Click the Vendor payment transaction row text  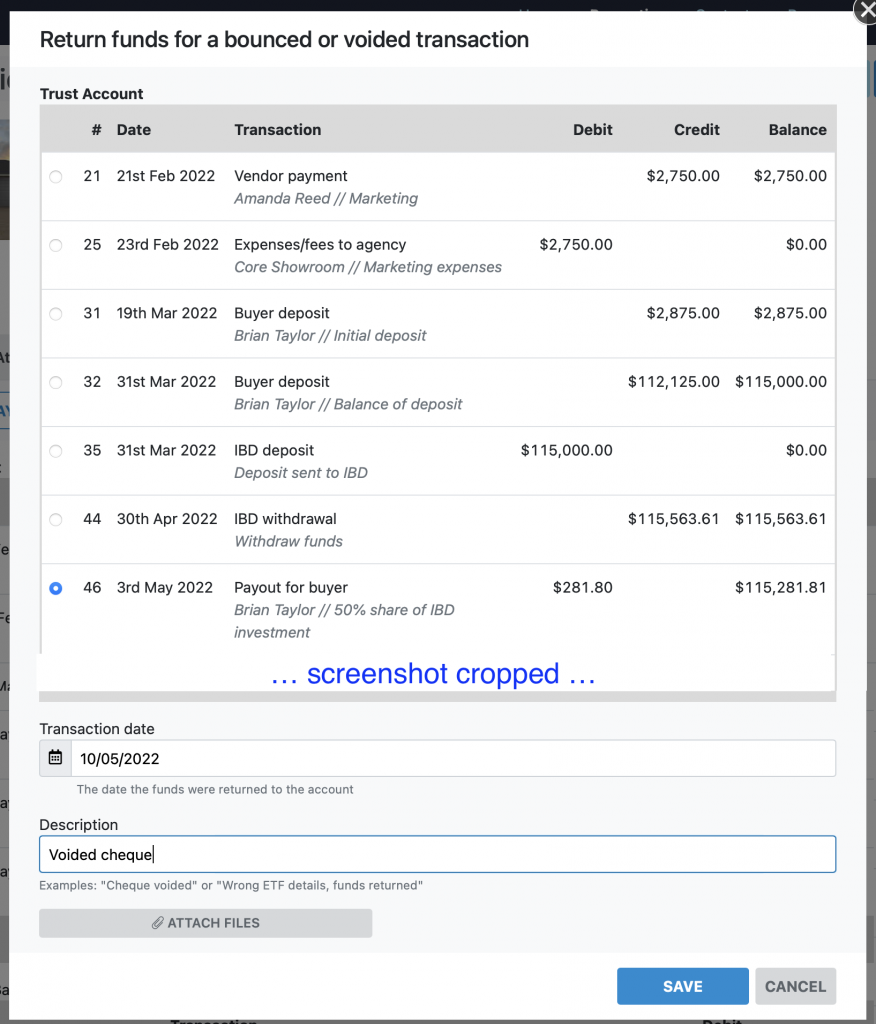point(291,176)
